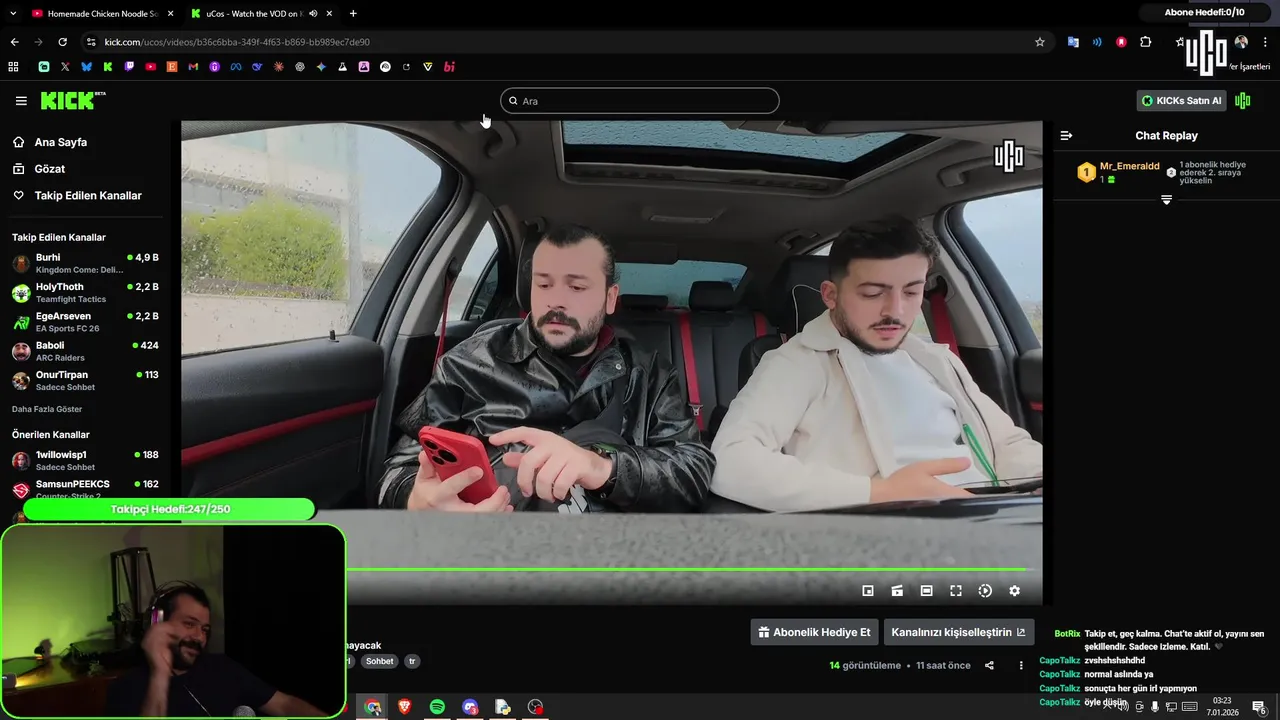The height and width of the screenshot is (720, 1280).
Task: Share the VOD via share icon
Action: (989, 665)
